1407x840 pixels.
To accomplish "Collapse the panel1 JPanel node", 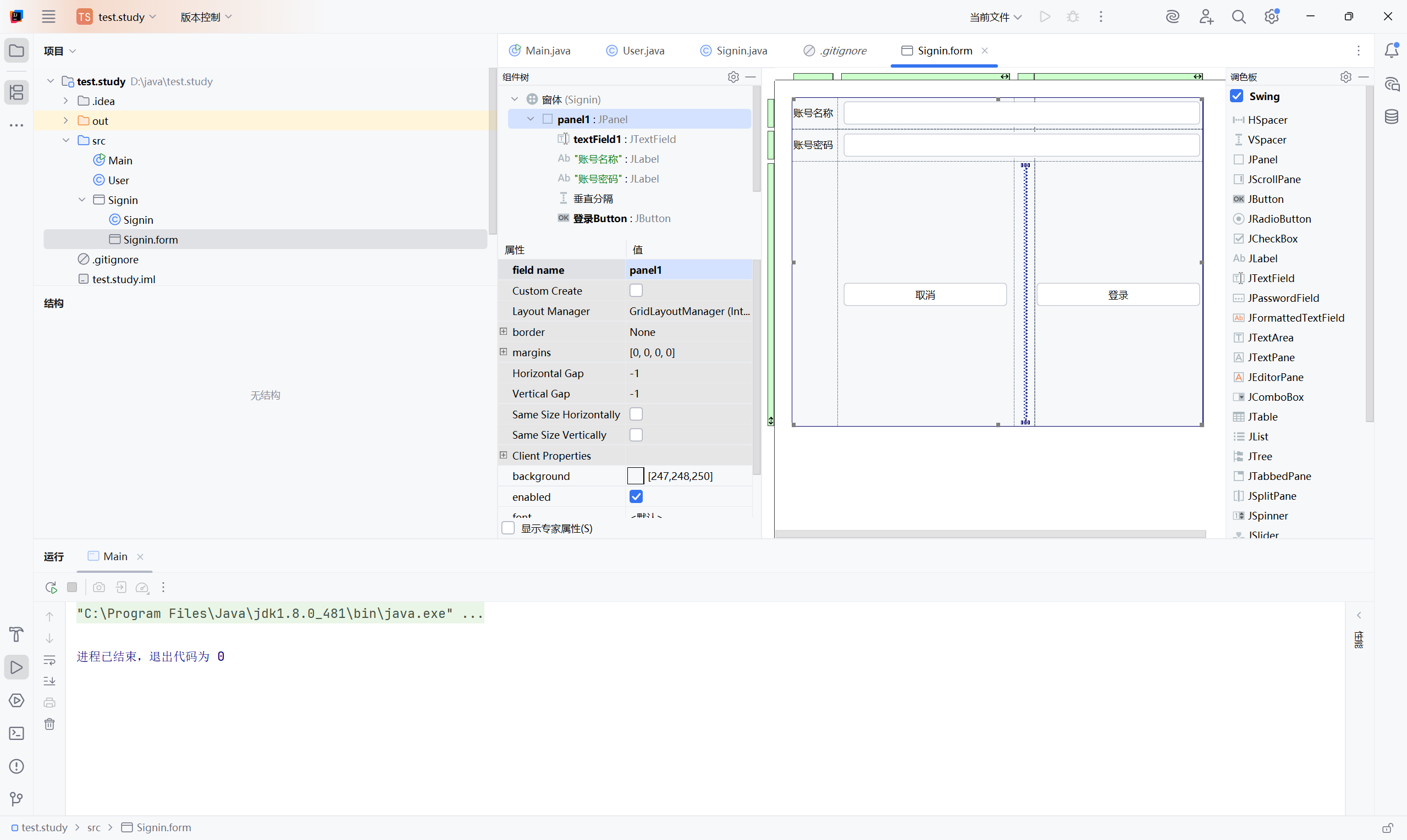I will click(531, 119).
